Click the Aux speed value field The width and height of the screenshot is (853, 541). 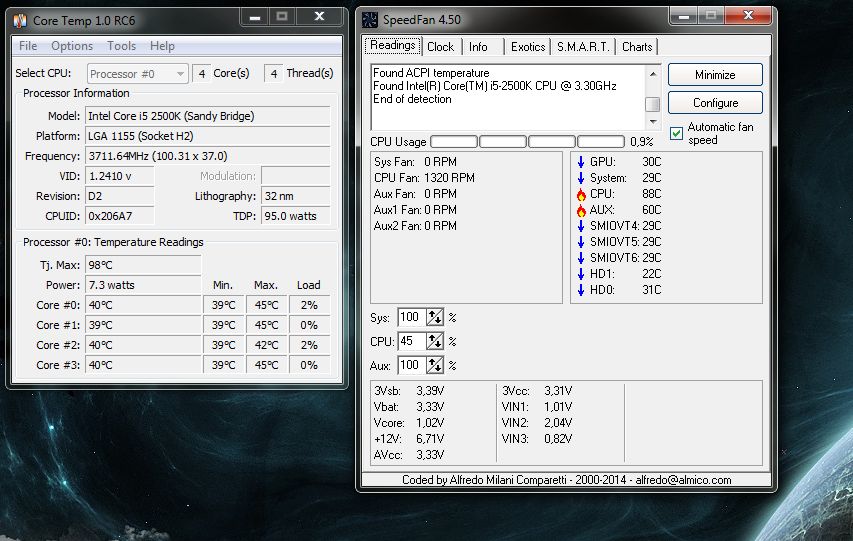(412, 365)
